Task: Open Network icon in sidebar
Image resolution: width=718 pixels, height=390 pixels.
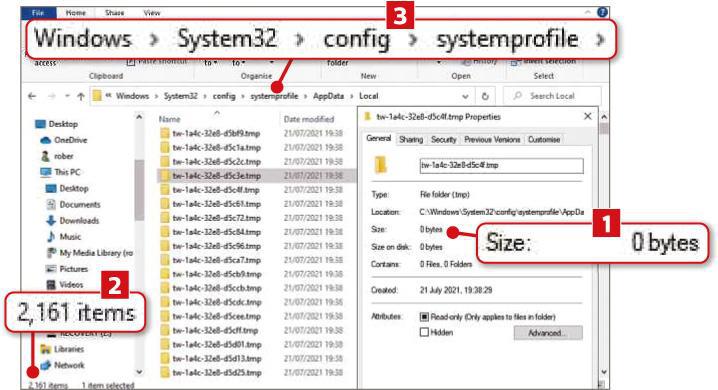Action: 45,365
